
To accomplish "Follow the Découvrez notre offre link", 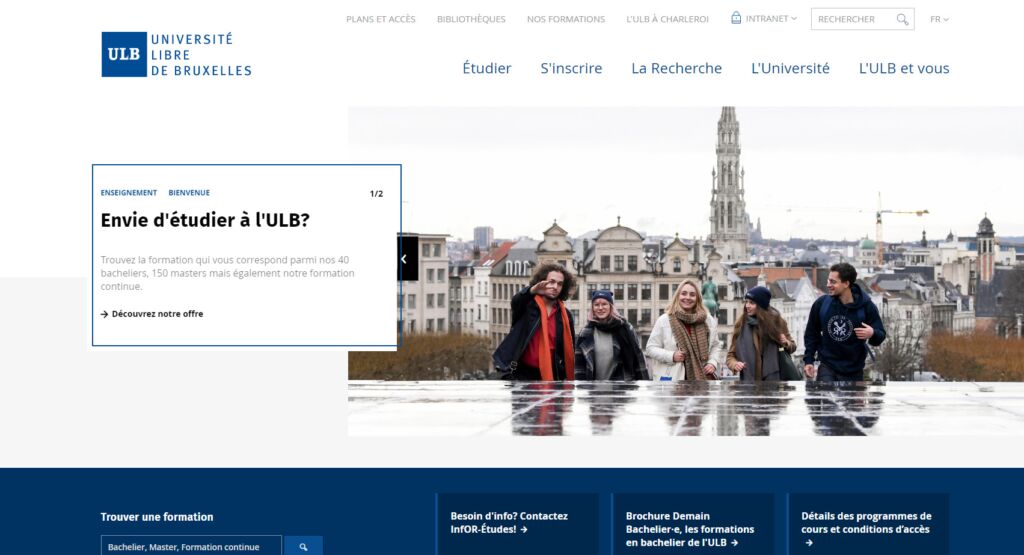I will 157,314.
